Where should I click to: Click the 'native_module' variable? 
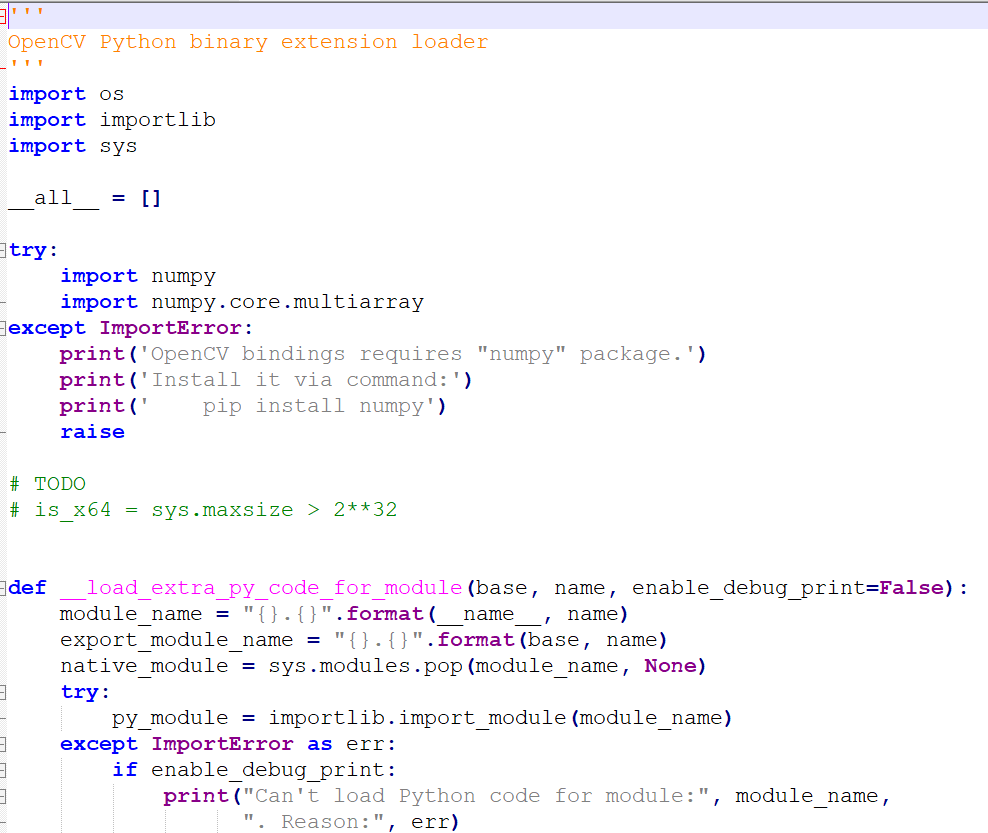coord(144,666)
